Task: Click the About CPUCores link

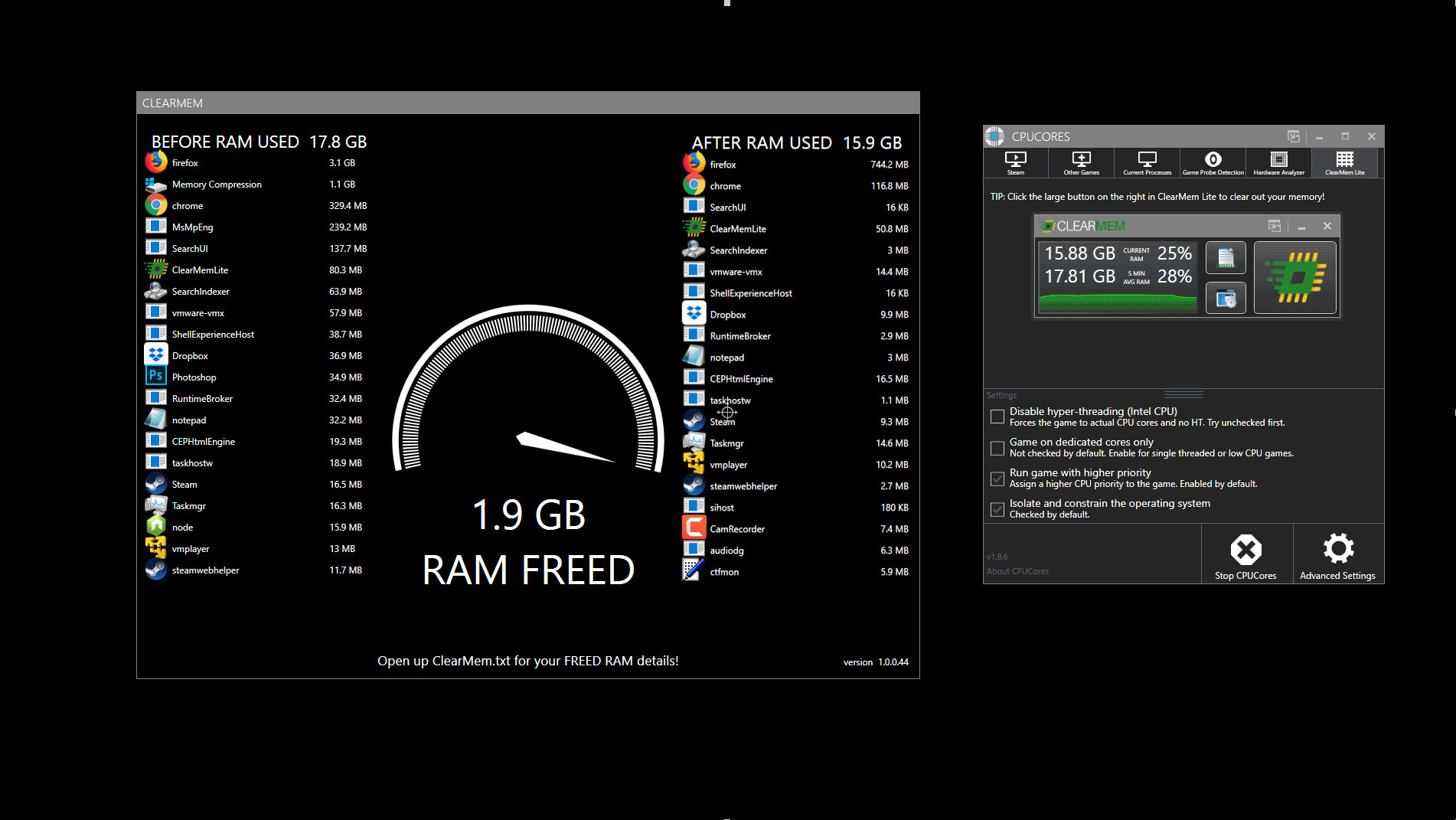Action: (x=1017, y=570)
